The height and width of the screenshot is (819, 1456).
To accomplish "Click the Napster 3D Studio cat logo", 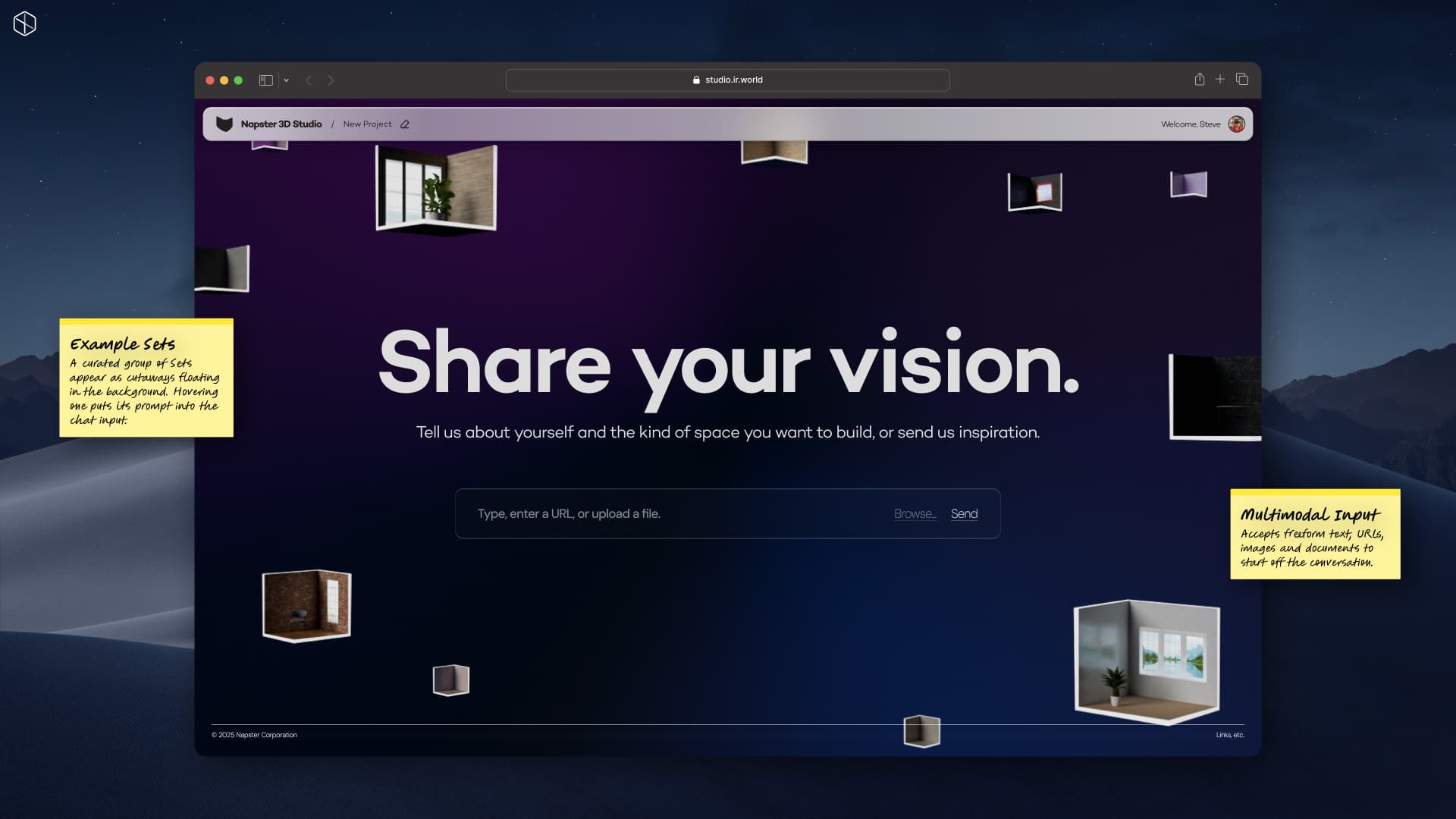I will coord(226,124).
